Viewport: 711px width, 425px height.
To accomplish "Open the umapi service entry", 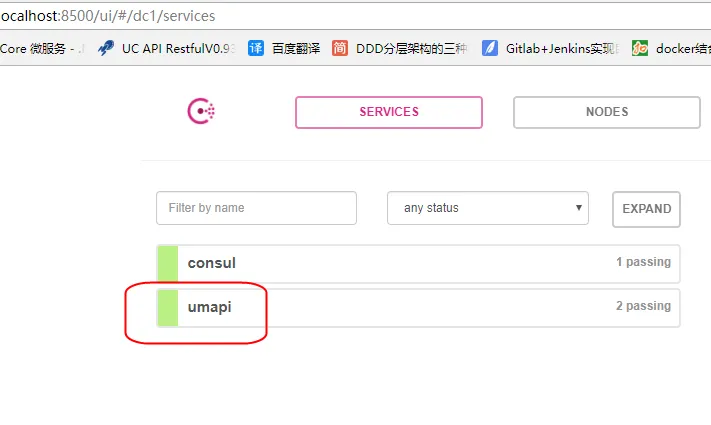I will (x=210, y=307).
